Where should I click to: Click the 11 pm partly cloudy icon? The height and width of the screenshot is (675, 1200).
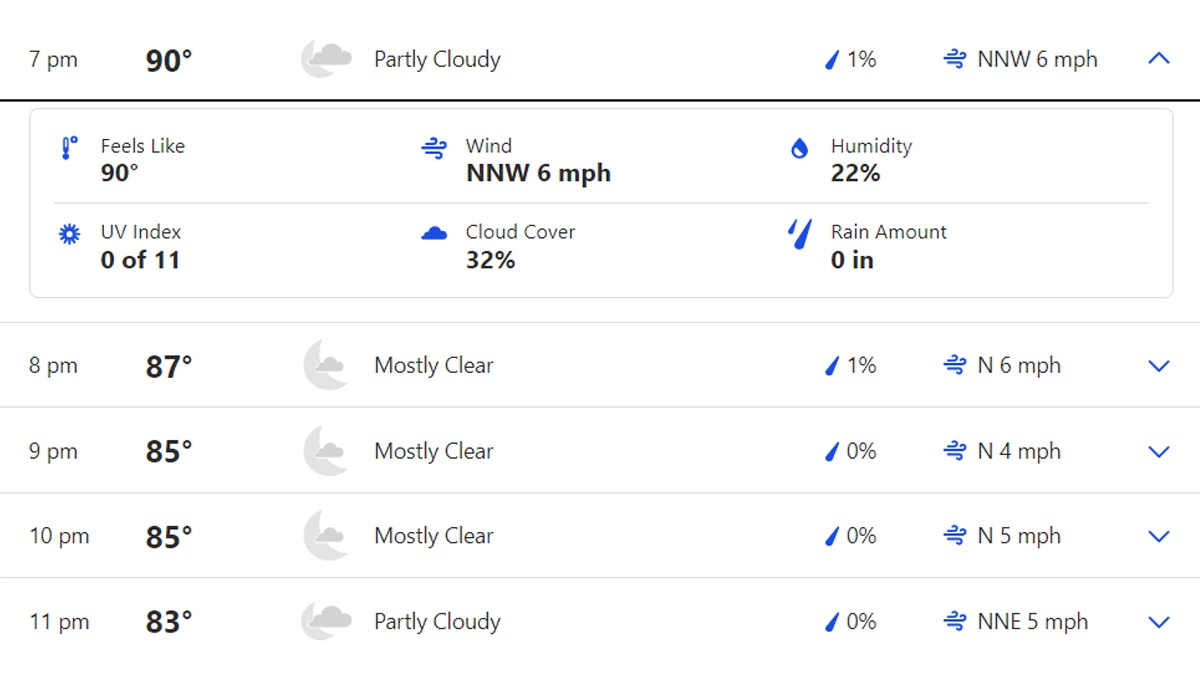click(326, 622)
